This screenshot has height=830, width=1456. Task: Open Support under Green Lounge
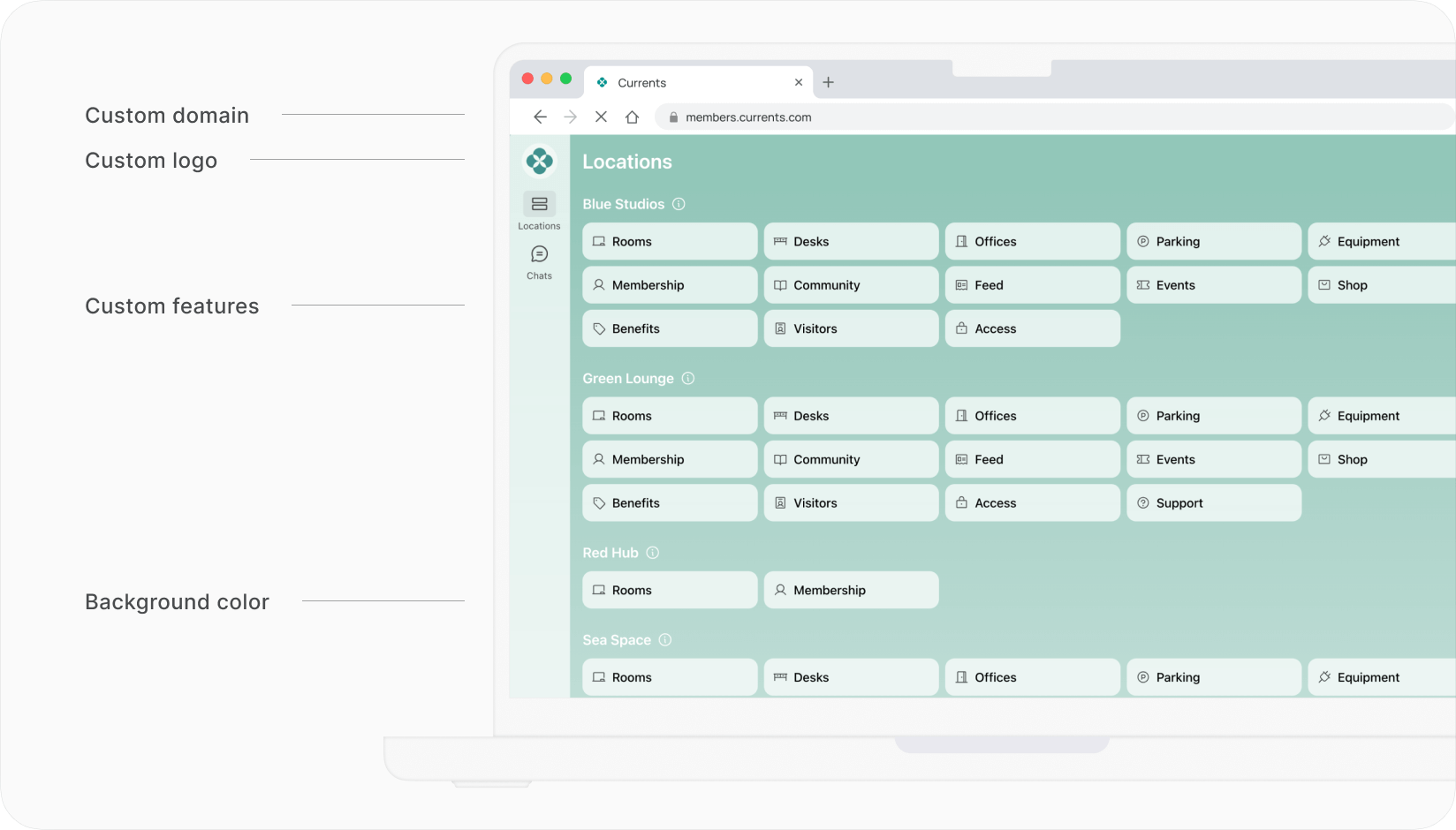pyautogui.click(x=1213, y=502)
